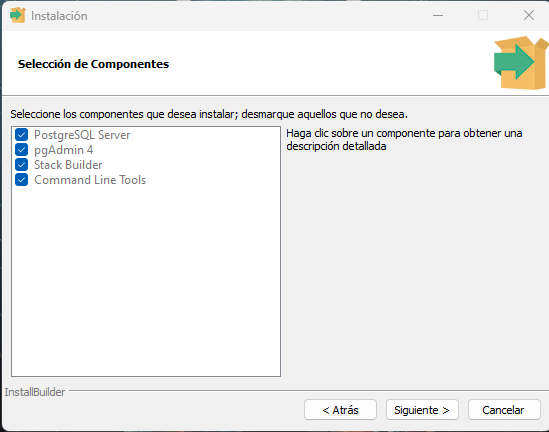This screenshot has height=432, width=549.
Task: Minimize the Instalación window
Action: [x=438, y=15]
